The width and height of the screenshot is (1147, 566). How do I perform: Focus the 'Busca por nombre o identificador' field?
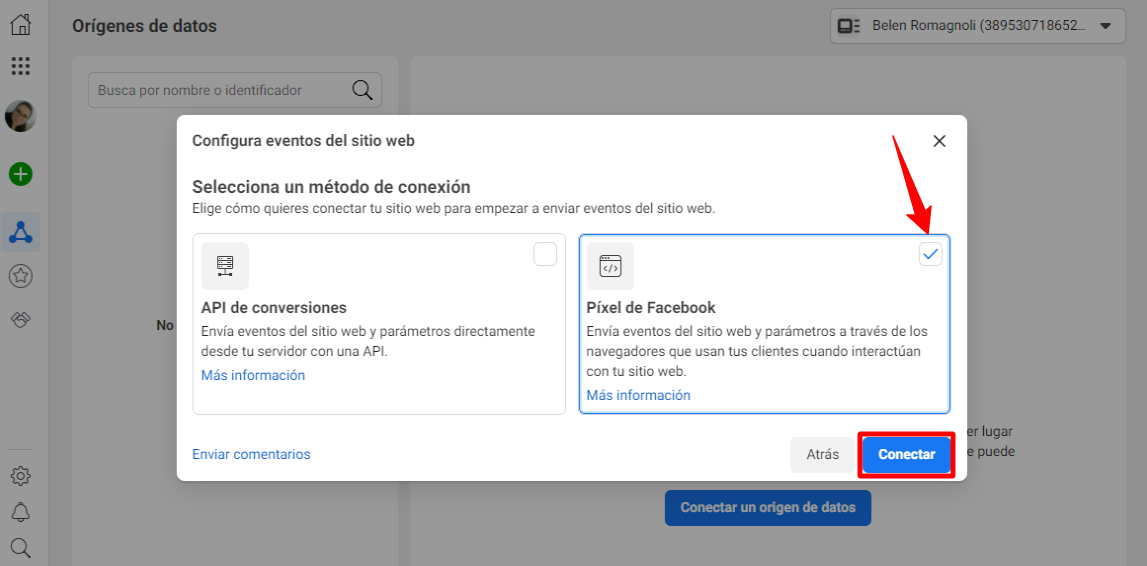(x=235, y=90)
